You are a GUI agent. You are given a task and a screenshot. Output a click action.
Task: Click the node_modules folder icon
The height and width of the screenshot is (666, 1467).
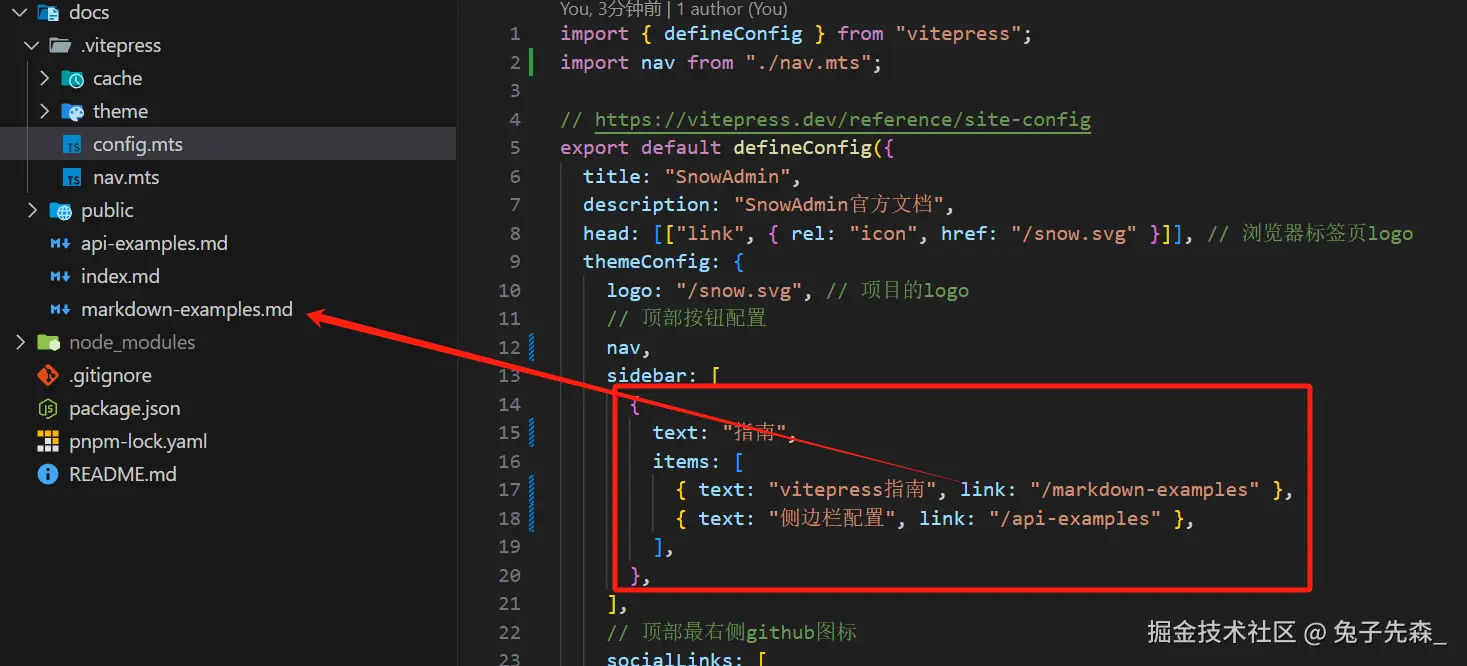coord(48,343)
